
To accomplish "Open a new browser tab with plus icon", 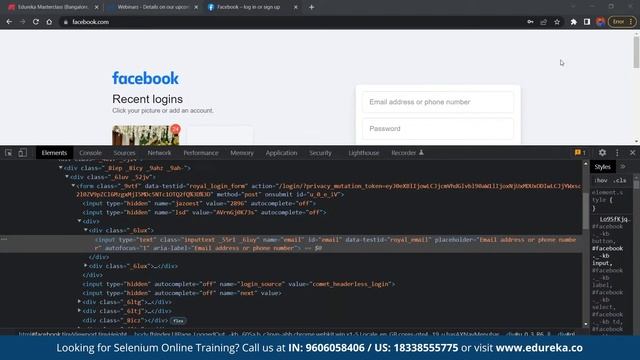I will click(x=311, y=7).
